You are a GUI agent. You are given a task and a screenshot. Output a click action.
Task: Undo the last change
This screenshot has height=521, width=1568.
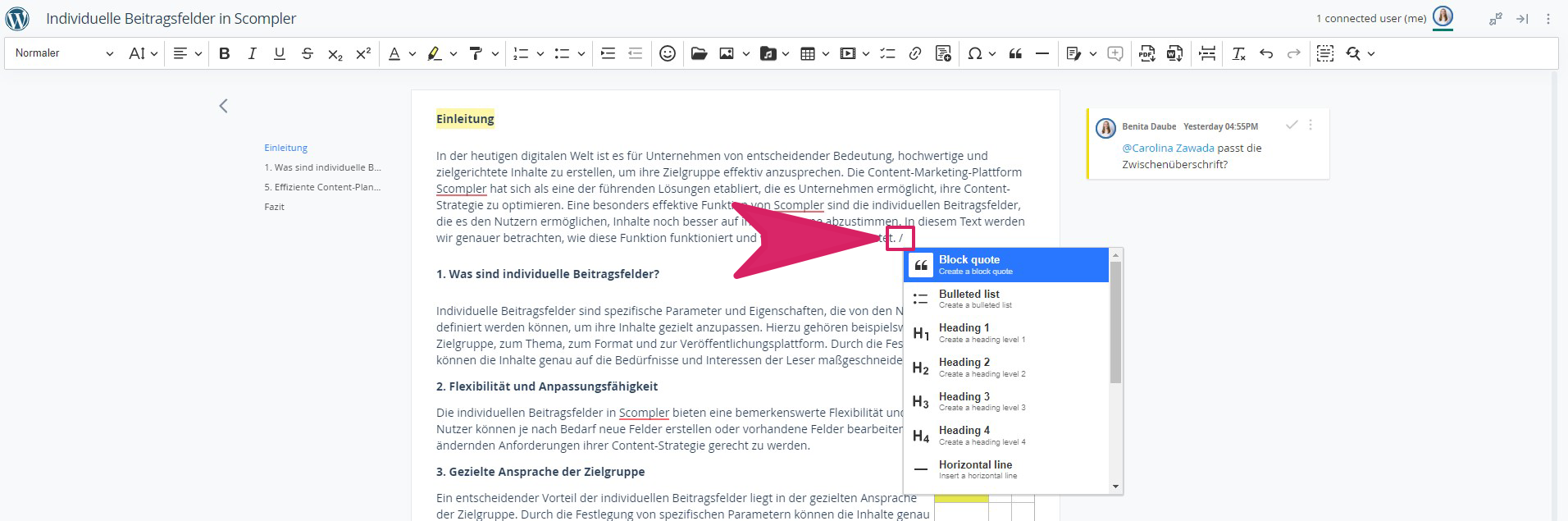point(1266,53)
